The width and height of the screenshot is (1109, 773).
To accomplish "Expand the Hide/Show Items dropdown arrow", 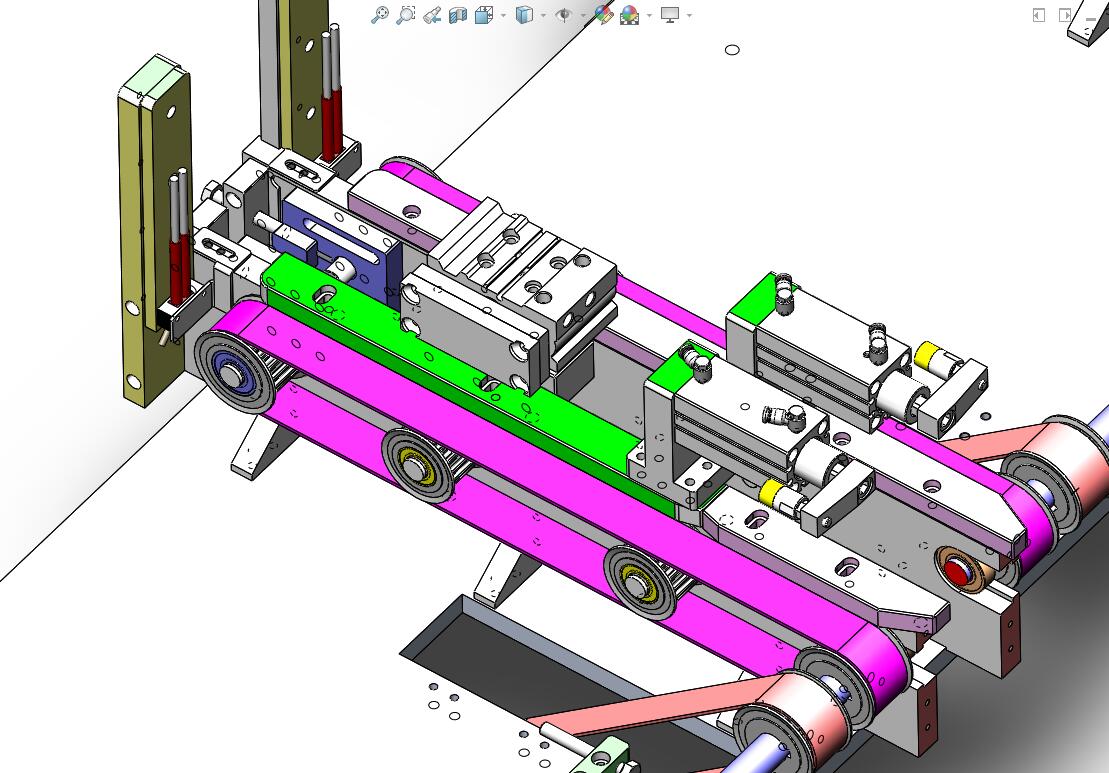I will click(x=583, y=16).
